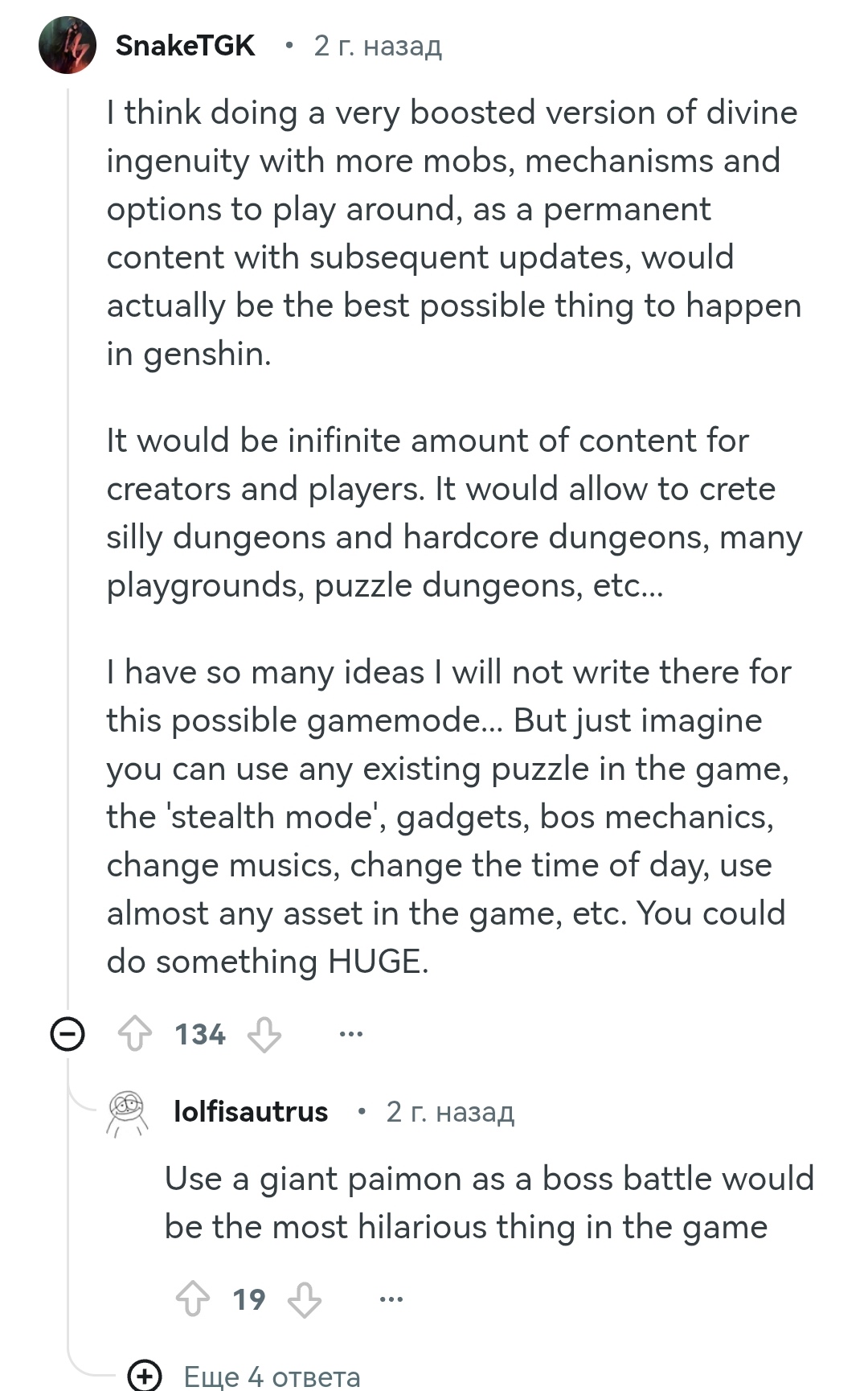The width and height of the screenshot is (868, 1391).
Task: Click lolfisautrus's reply timestamp '2 г. назад'
Action: pyautogui.click(x=450, y=1112)
